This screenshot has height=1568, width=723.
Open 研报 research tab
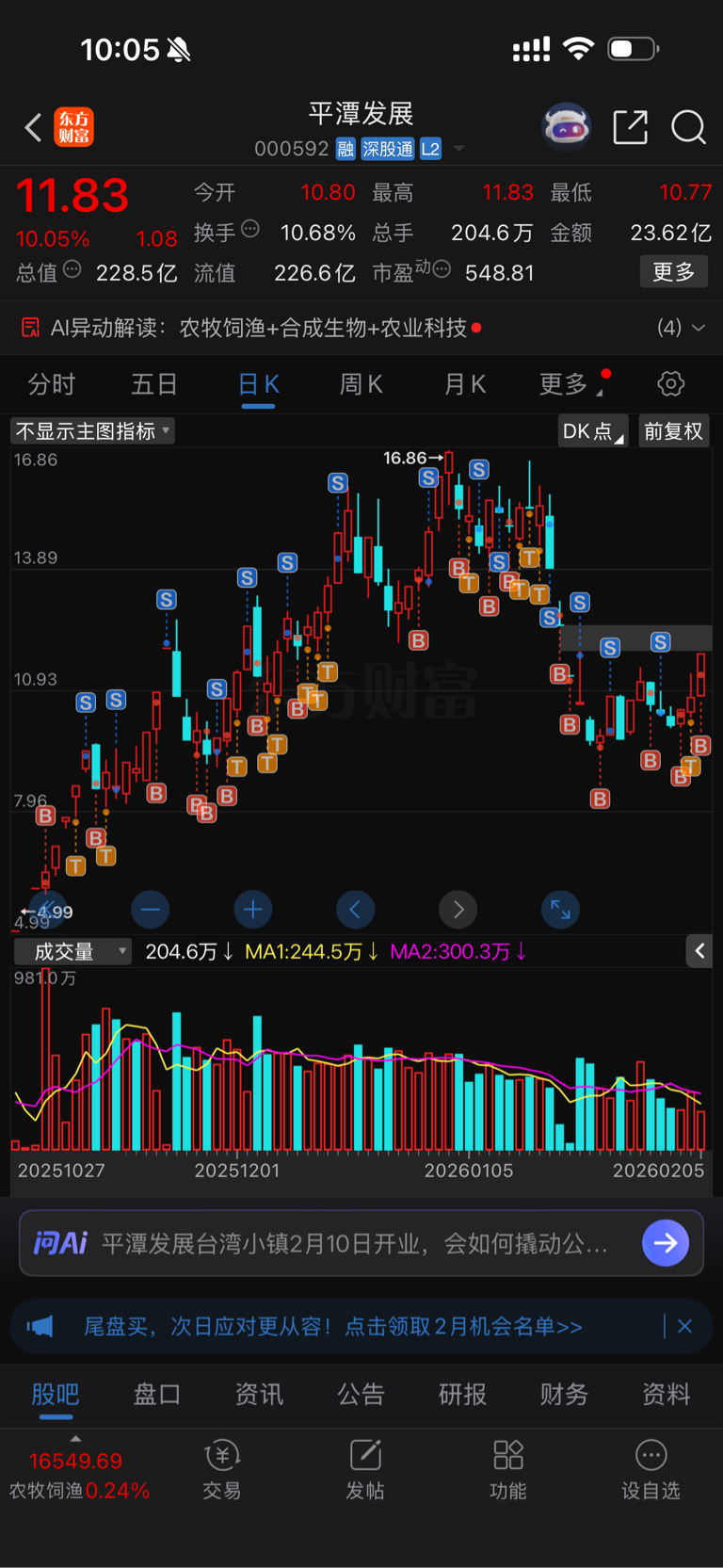coord(462,1395)
